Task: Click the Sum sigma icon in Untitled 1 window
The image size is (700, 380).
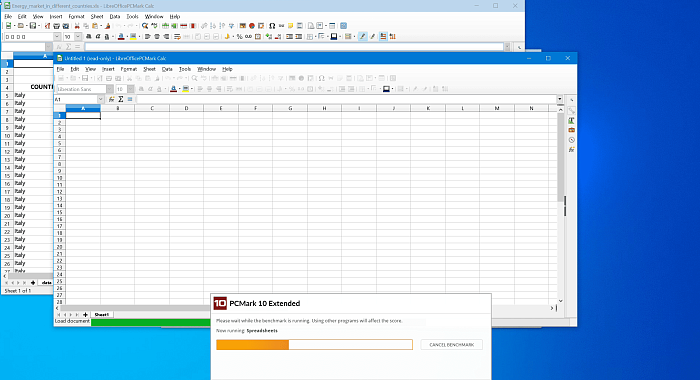Action: (x=121, y=99)
